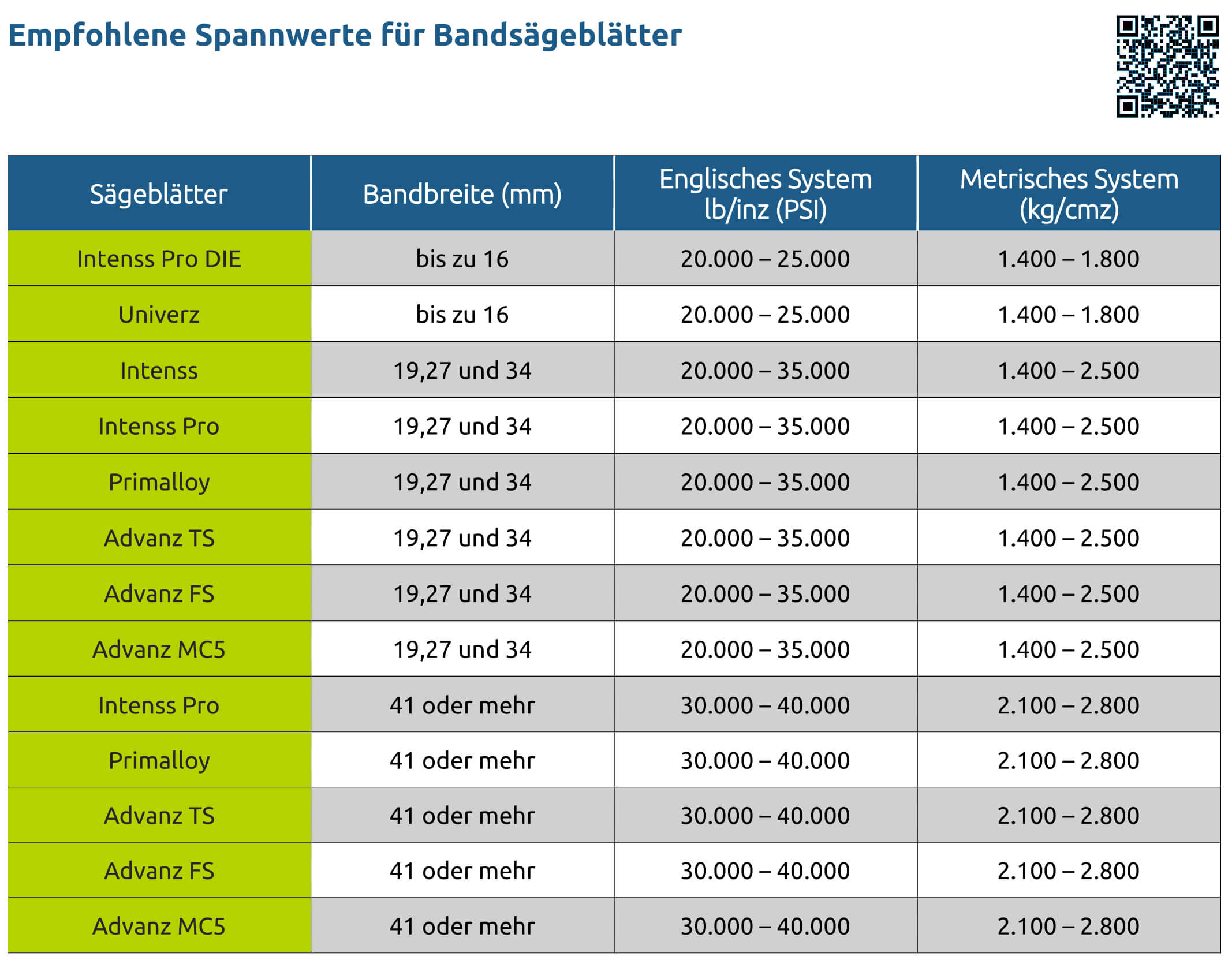Click the QR code image
Viewport: 1232px width, 975px height.
pos(1167,66)
